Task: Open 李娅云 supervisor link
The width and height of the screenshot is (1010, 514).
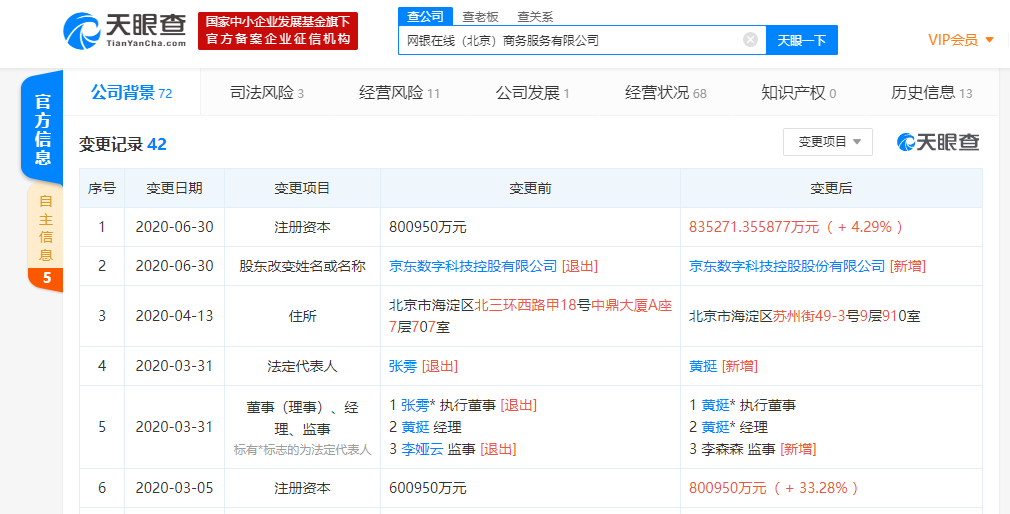Action: click(x=422, y=449)
